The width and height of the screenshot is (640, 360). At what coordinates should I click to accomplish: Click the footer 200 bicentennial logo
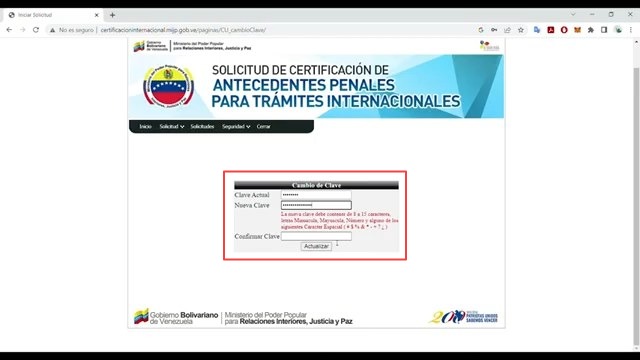pos(463,317)
